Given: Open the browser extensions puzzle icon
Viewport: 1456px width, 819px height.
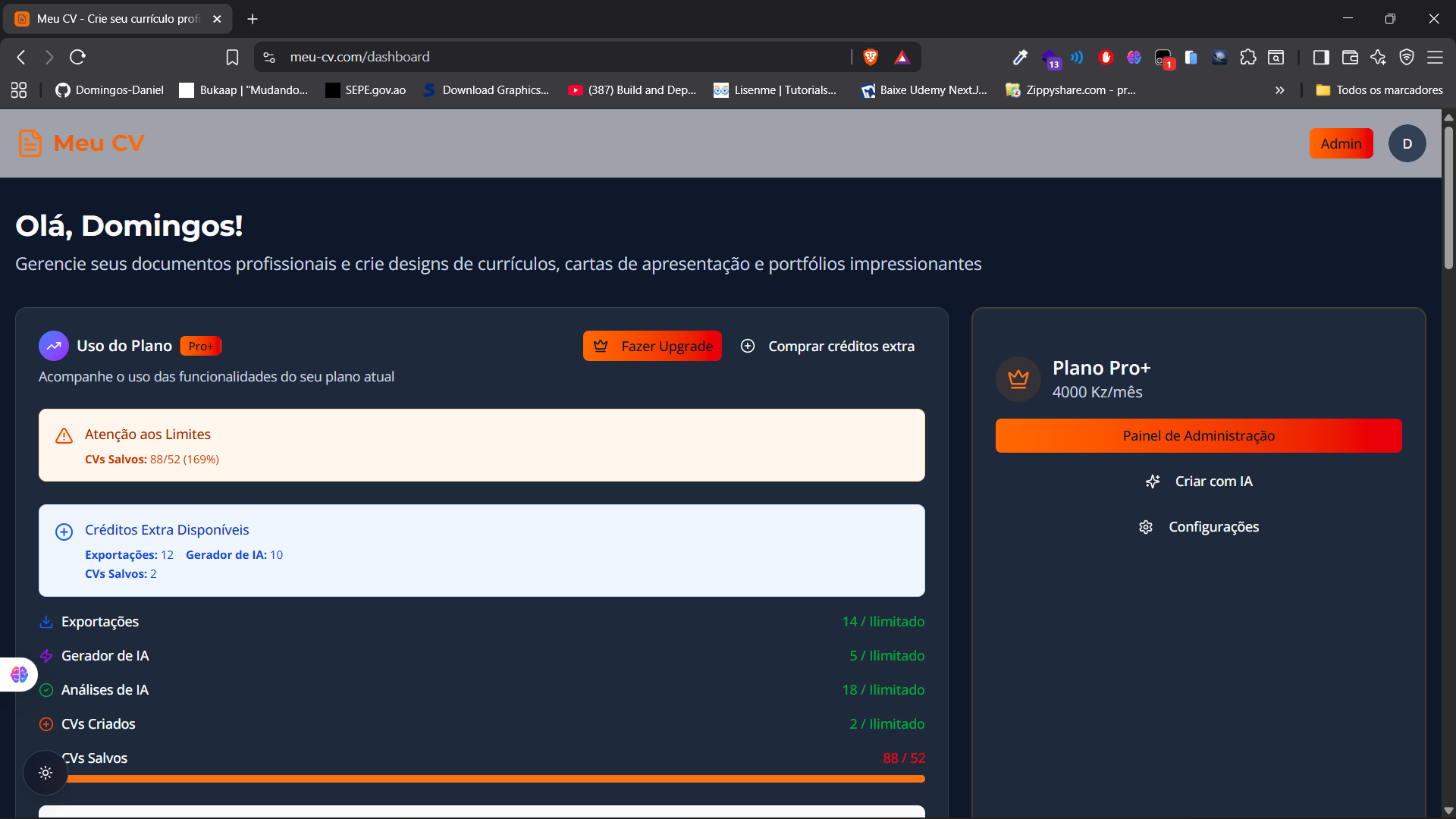Looking at the screenshot, I should click(x=1247, y=57).
